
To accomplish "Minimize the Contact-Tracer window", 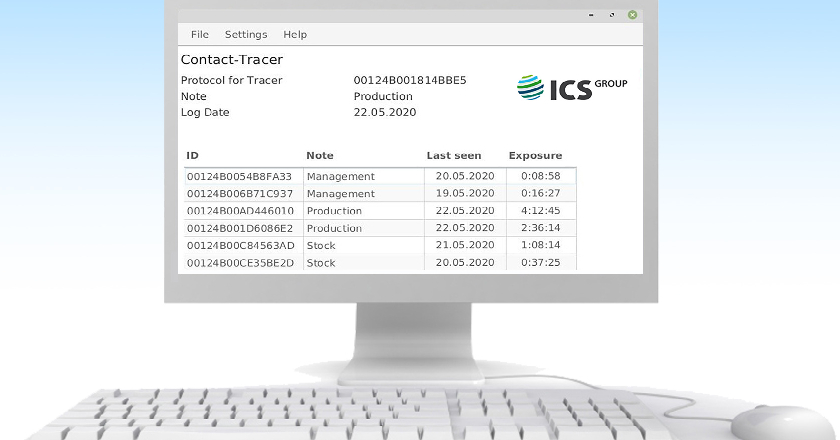I will (x=591, y=15).
